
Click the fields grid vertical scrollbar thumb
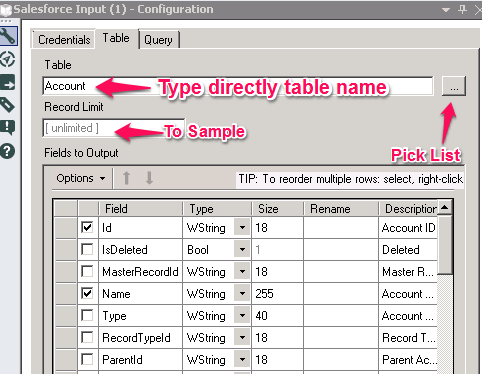coord(444,245)
